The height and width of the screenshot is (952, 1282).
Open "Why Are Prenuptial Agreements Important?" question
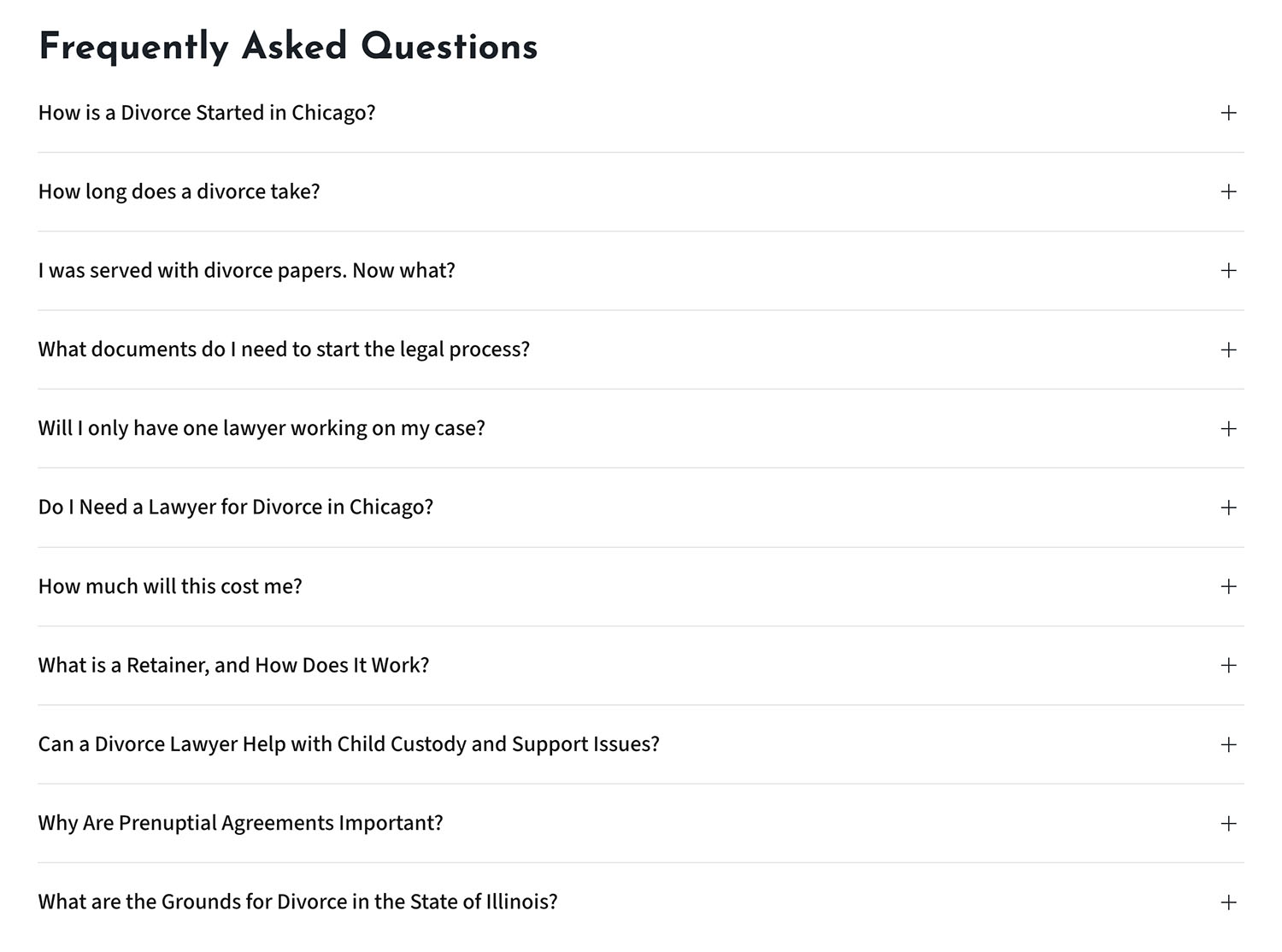pos(240,823)
